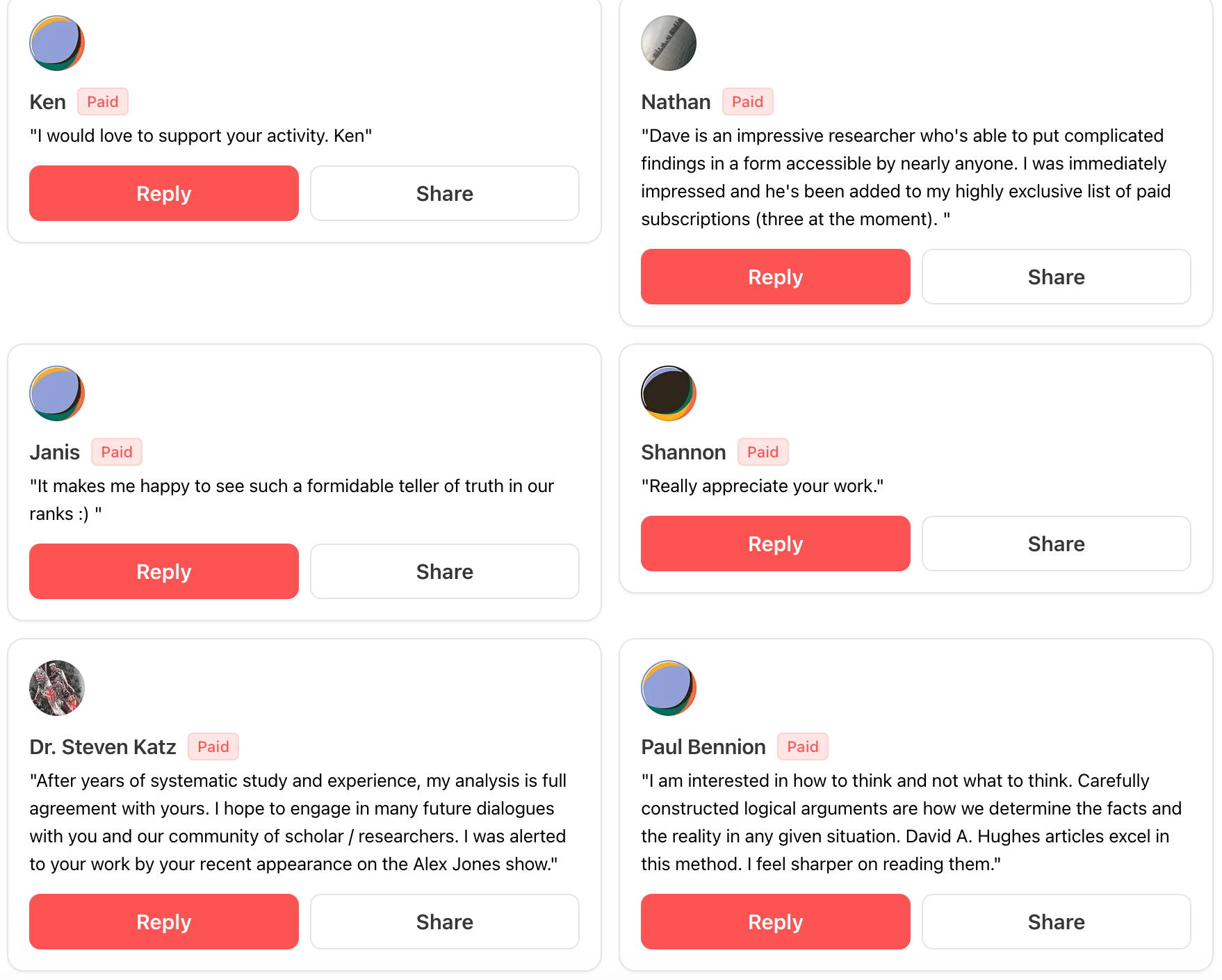
Task: Share Paul Bennion's testimonial
Action: [x=1057, y=922]
